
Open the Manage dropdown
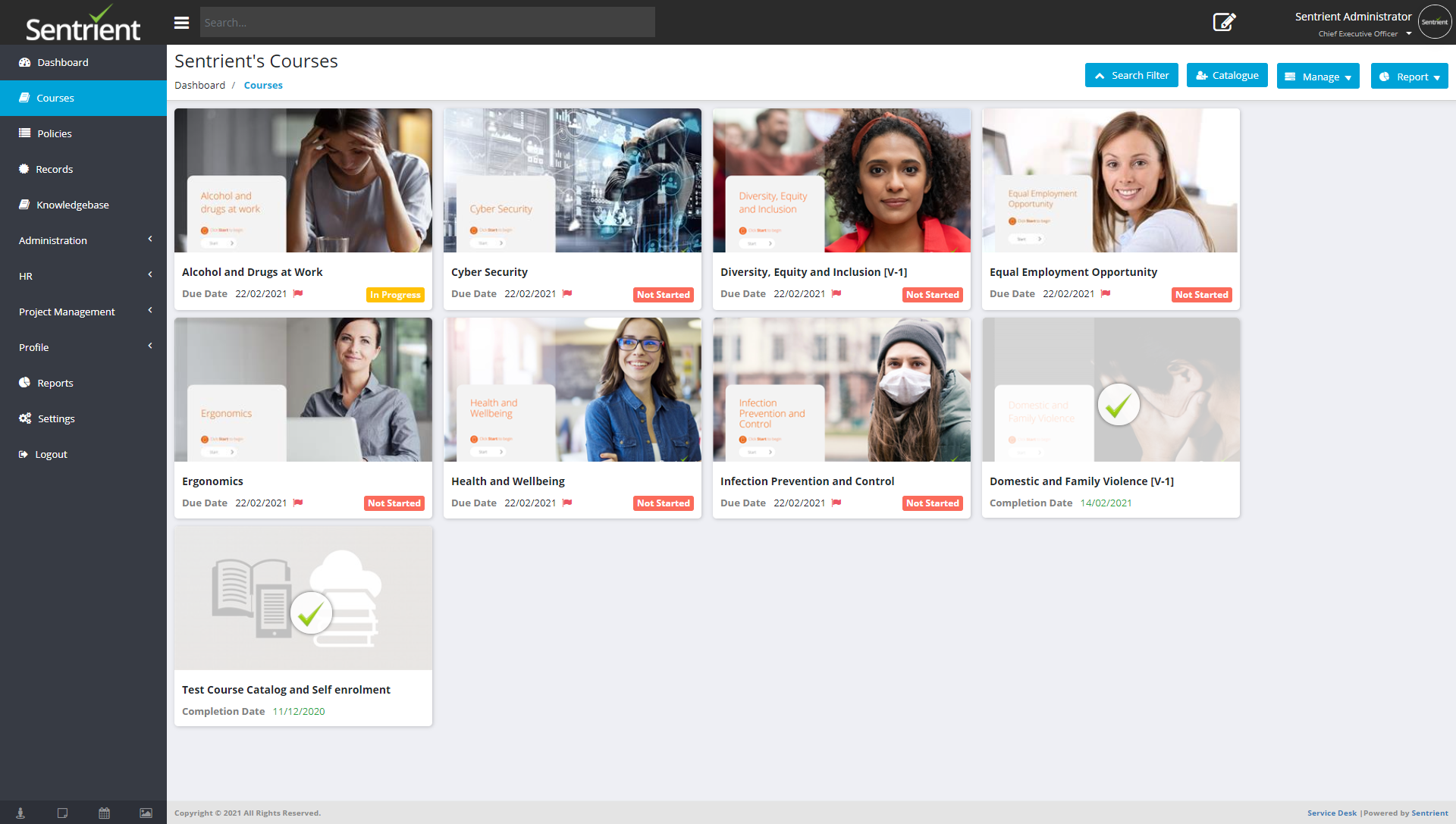point(1318,76)
